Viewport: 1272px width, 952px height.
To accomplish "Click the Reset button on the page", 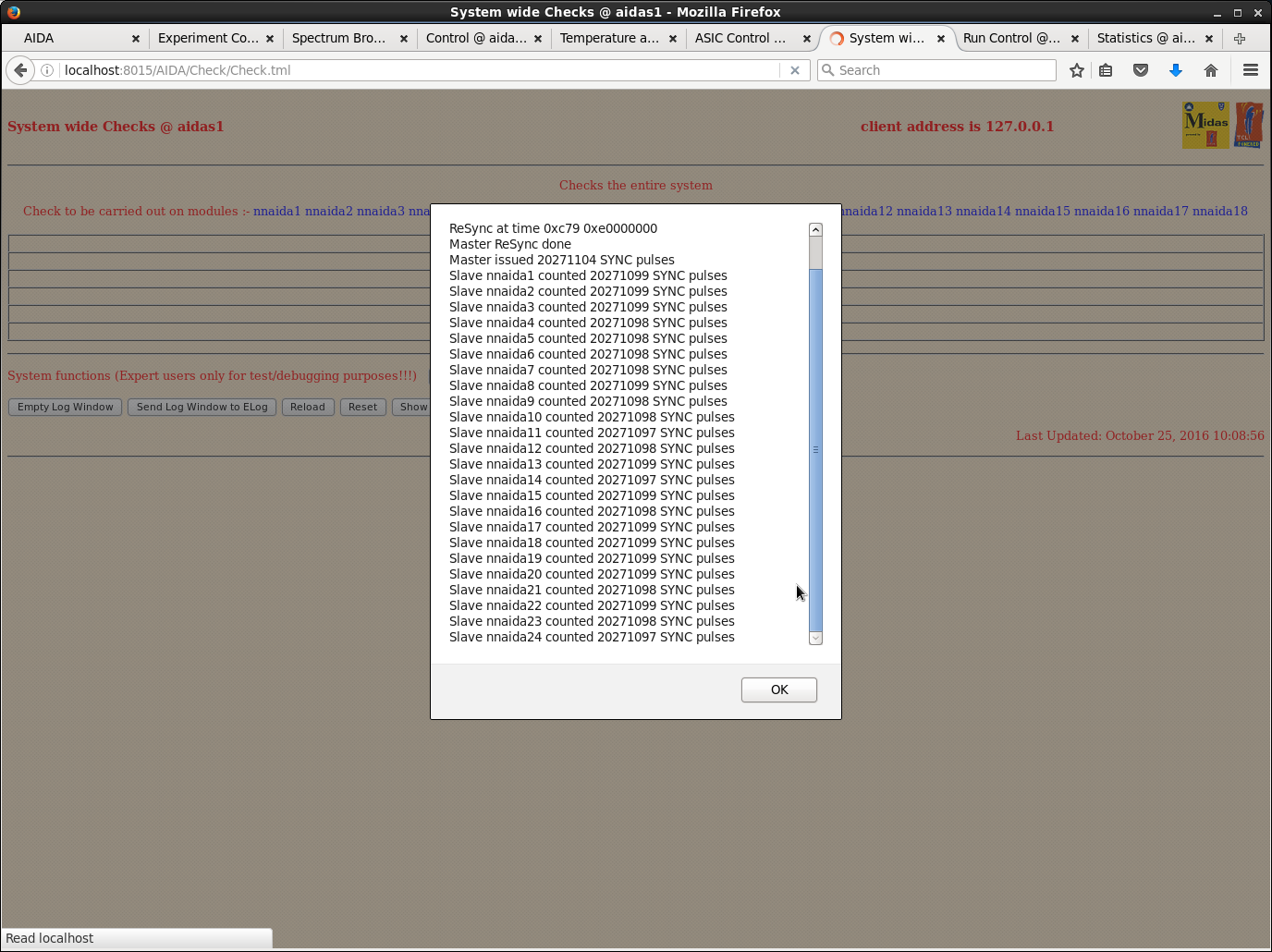I will pos(363,407).
